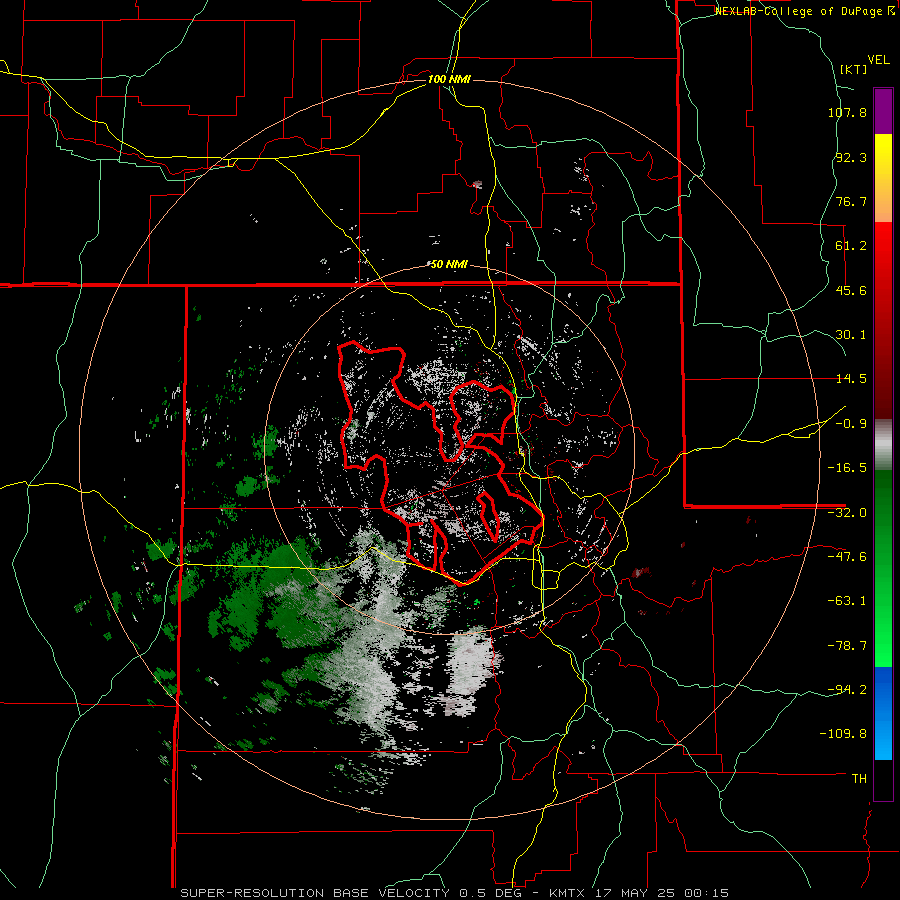
Task: Click the -94.2 scale value
Action: [847, 689]
